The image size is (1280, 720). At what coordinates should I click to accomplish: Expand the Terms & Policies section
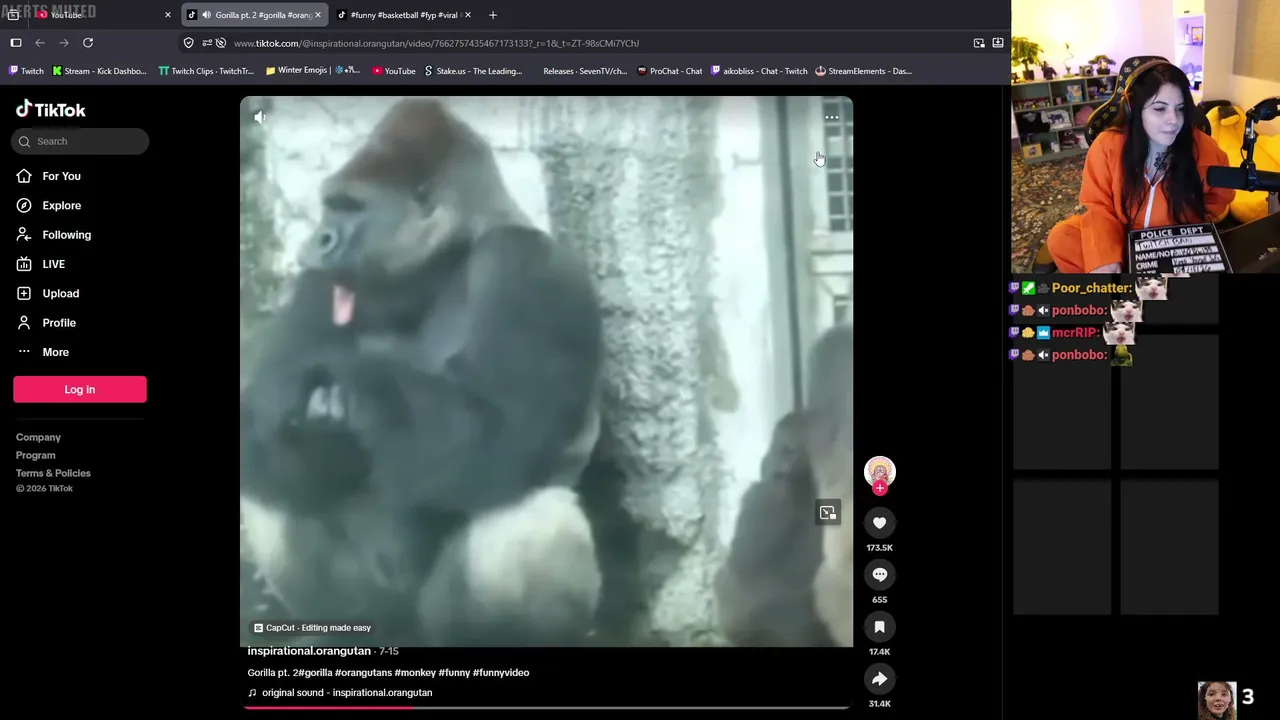[x=53, y=473]
